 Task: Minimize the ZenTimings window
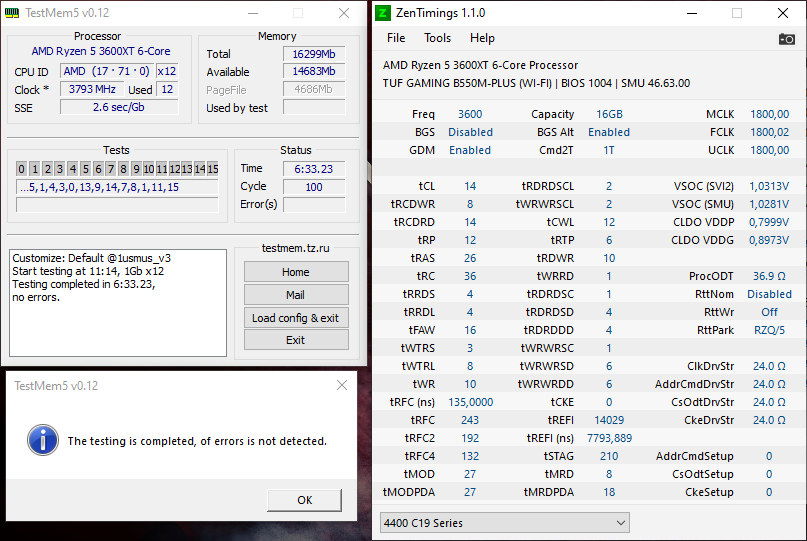(x=692, y=13)
